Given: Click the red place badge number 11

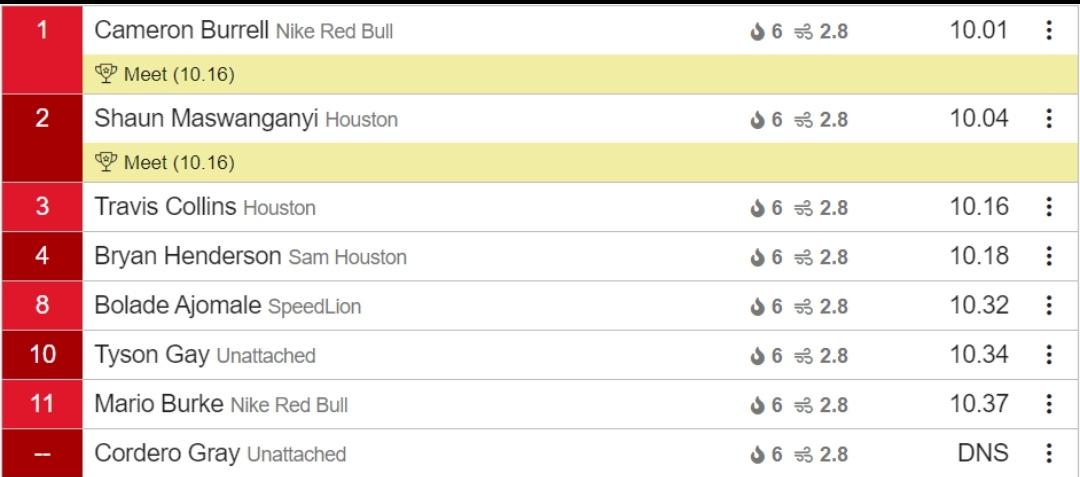Looking at the screenshot, I should pyautogui.click(x=42, y=404).
